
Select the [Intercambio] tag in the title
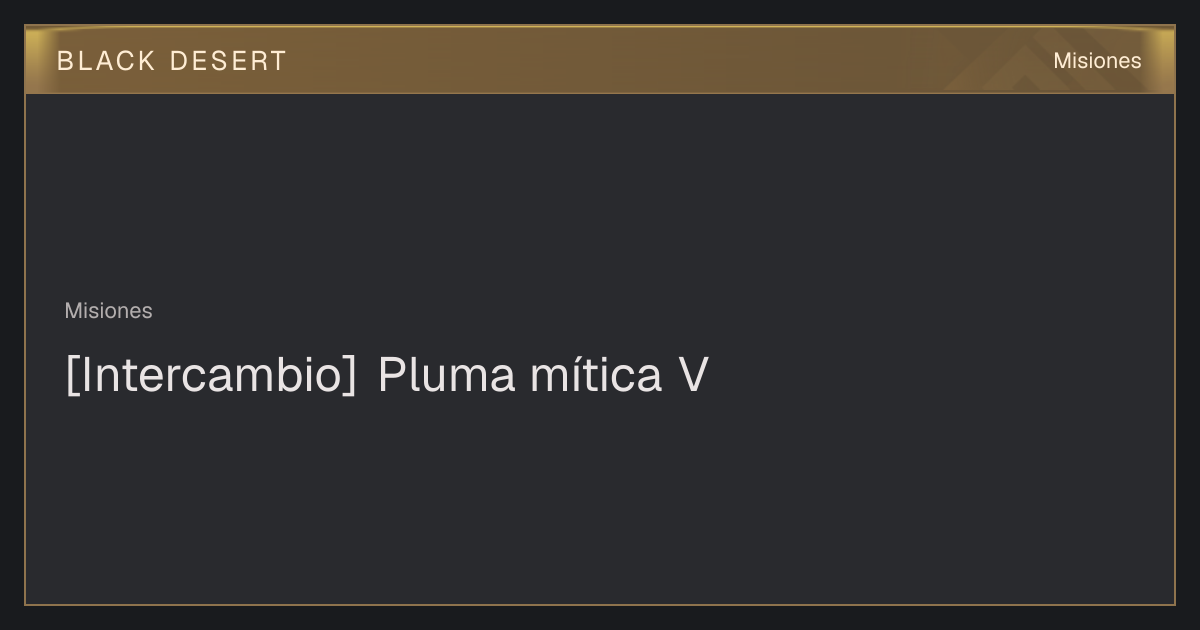click(211, 376)
